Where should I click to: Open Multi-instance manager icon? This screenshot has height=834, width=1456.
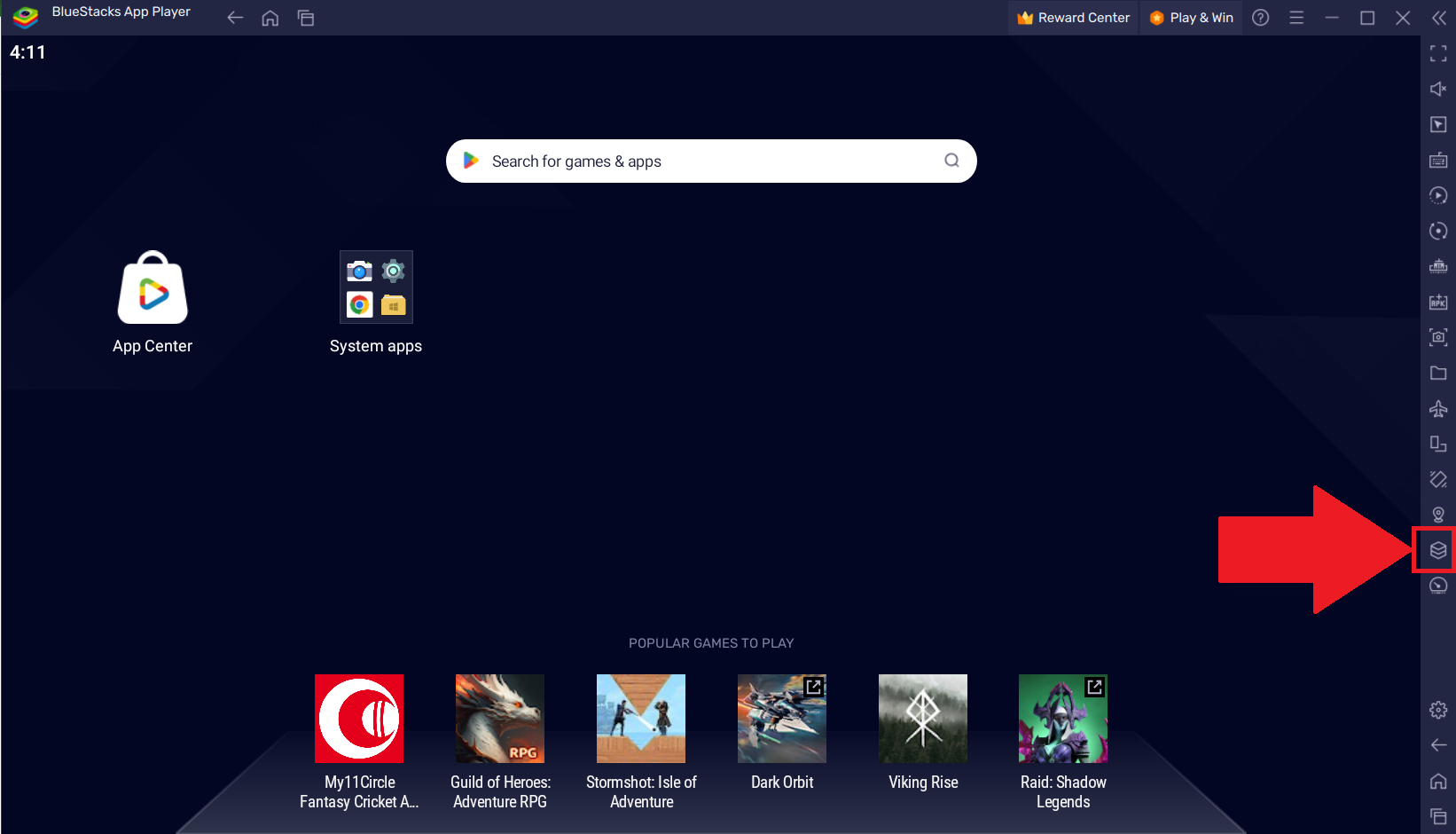click(x=1438, y=550)
